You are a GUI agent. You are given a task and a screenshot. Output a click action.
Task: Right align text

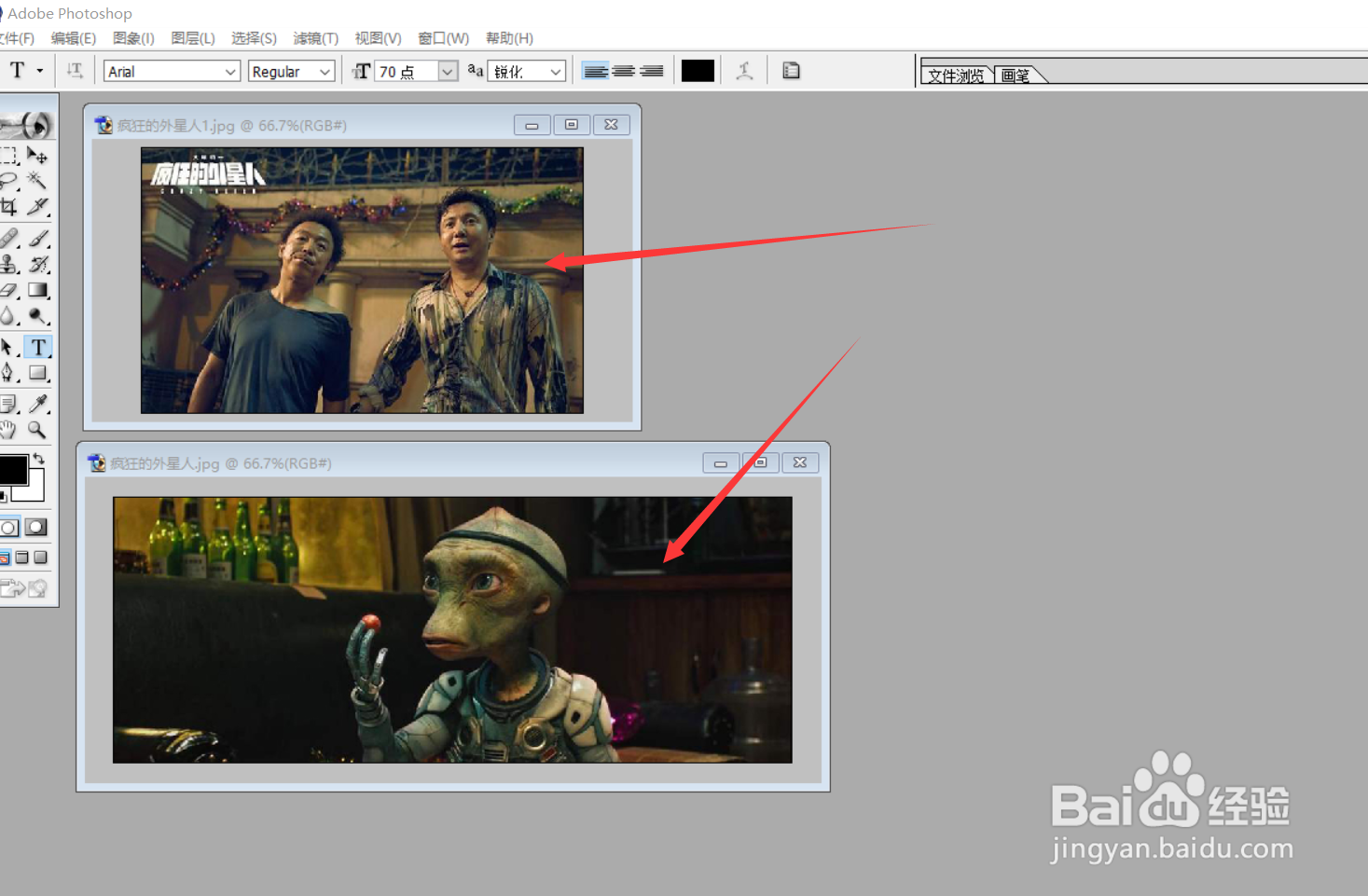(x=652, y=71)
